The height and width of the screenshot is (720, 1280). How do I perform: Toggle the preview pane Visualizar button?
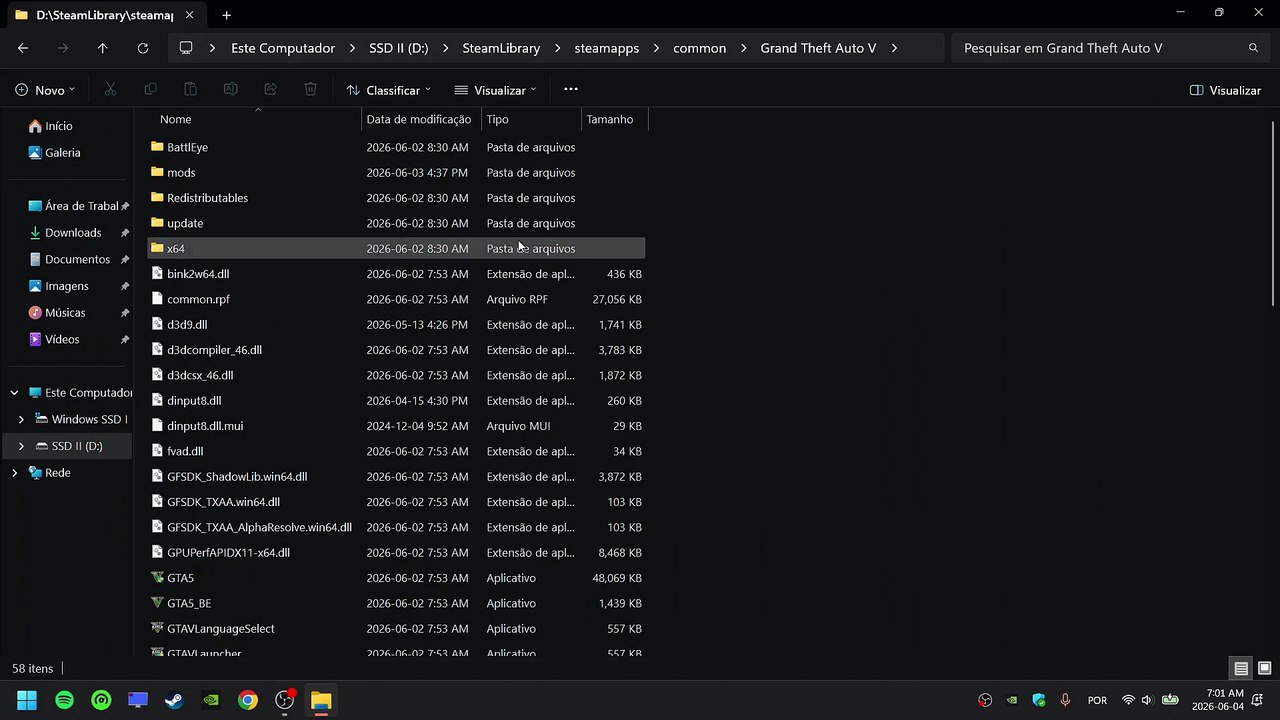(x=1225, y=90)
